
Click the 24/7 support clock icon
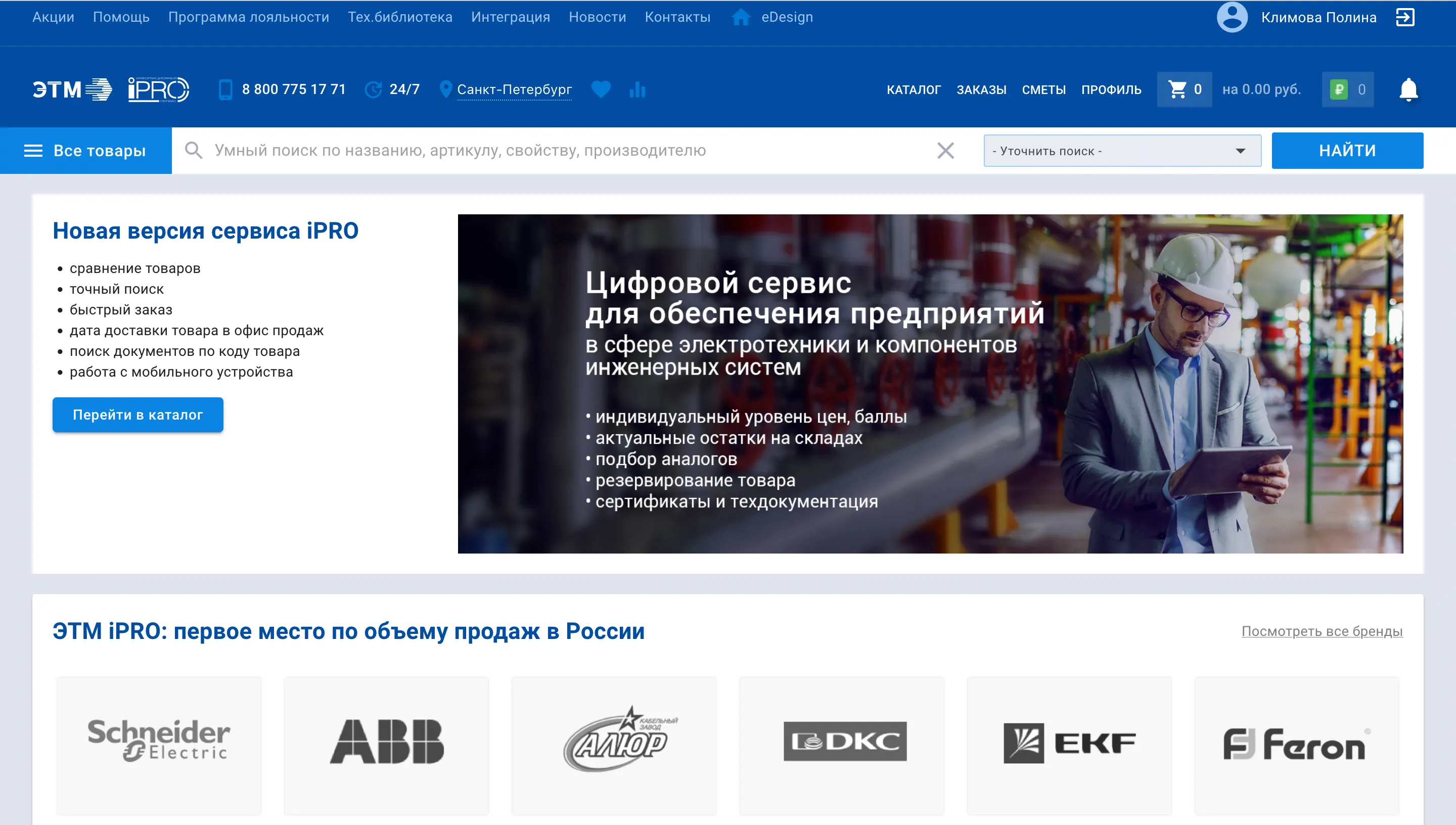tap(374, 89)
